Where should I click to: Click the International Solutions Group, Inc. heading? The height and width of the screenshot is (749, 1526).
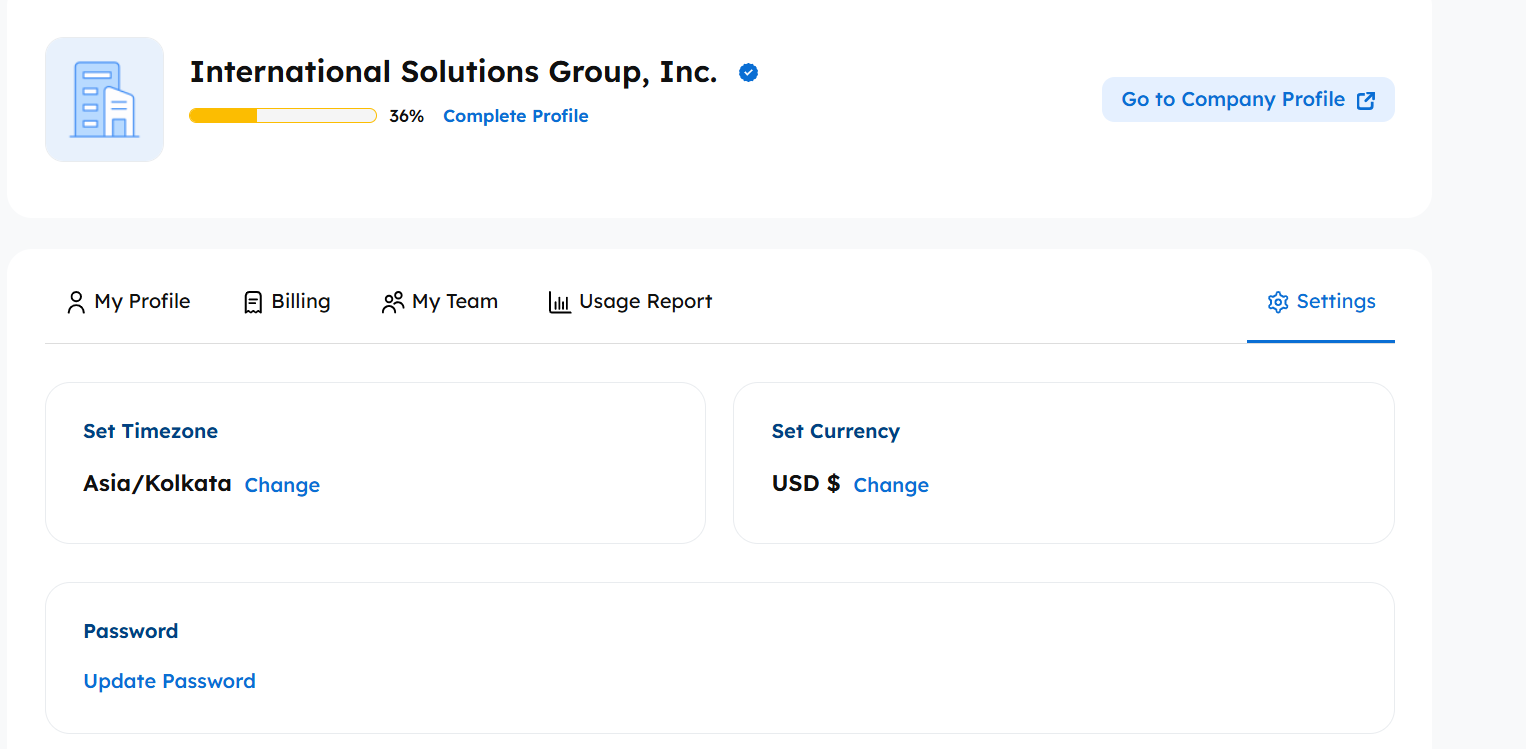453,72
